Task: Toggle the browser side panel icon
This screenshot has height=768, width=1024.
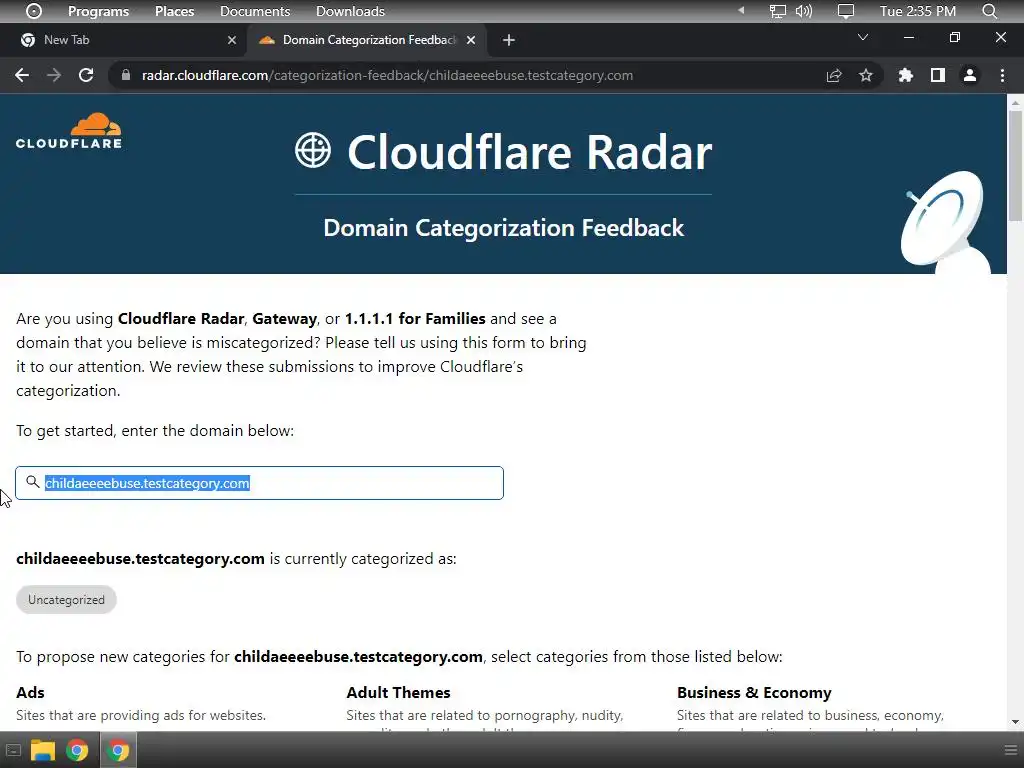Action: [938, 75]
